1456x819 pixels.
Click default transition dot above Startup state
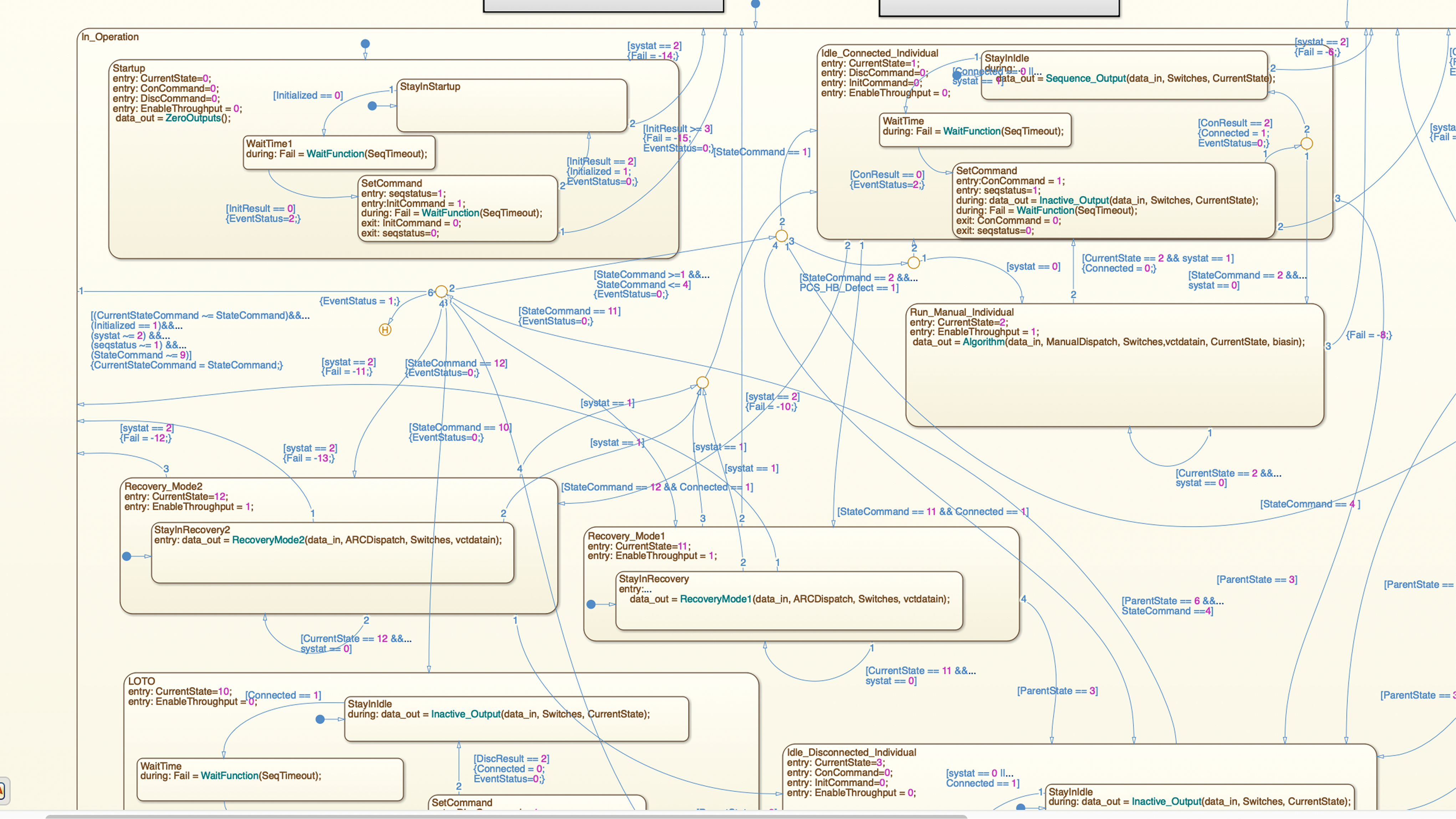coord(365,43)
